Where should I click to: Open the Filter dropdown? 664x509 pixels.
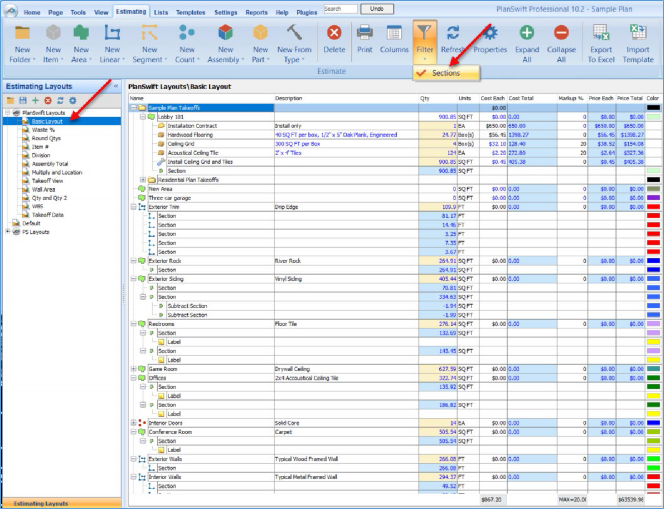coord(425,42)
